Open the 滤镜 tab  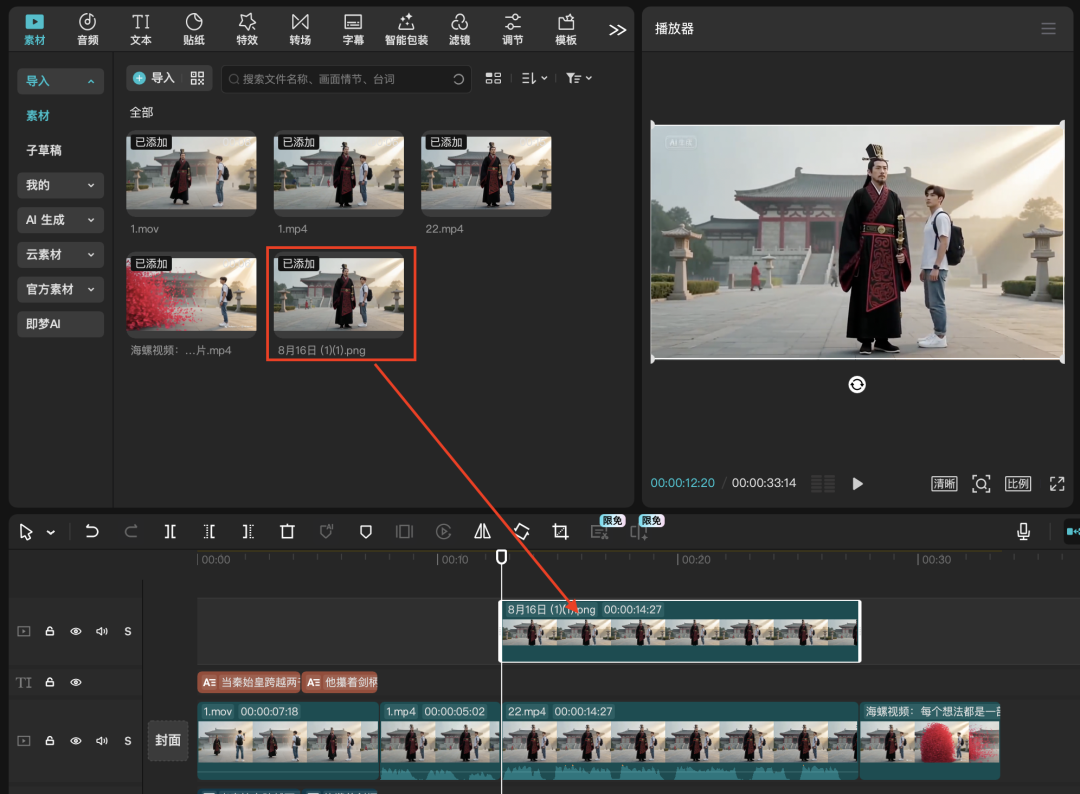click(459, 29)
